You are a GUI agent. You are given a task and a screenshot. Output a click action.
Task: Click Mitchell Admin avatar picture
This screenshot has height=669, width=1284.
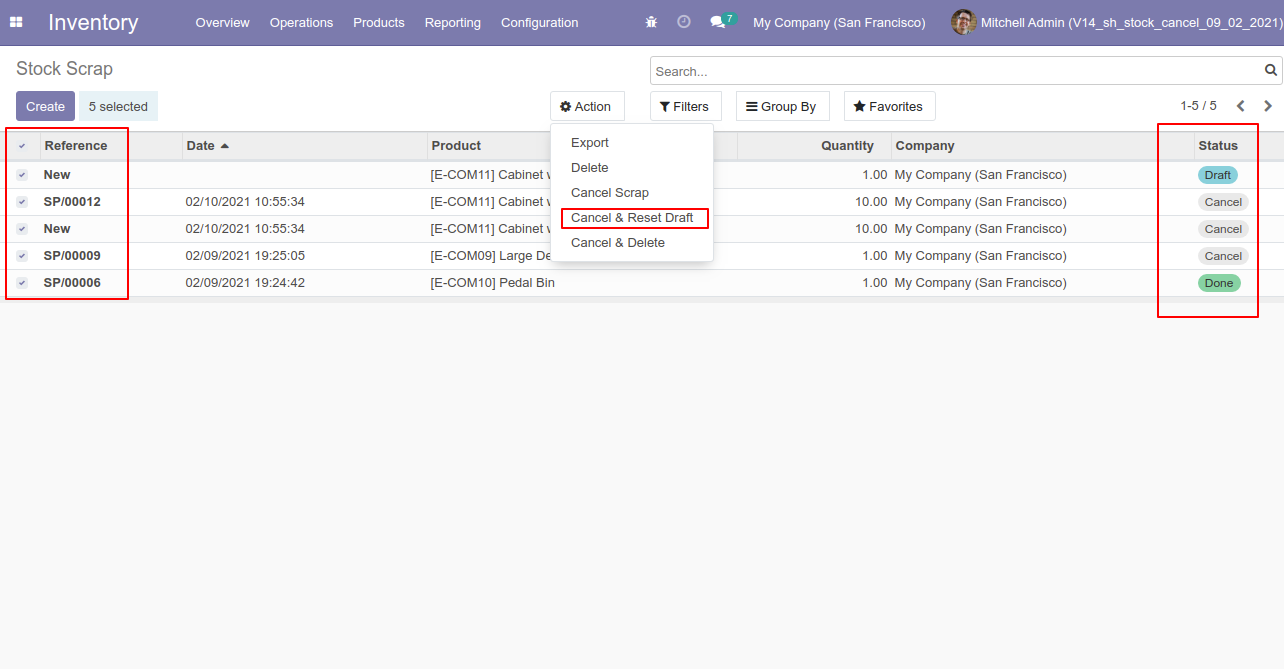coord(963,22)
